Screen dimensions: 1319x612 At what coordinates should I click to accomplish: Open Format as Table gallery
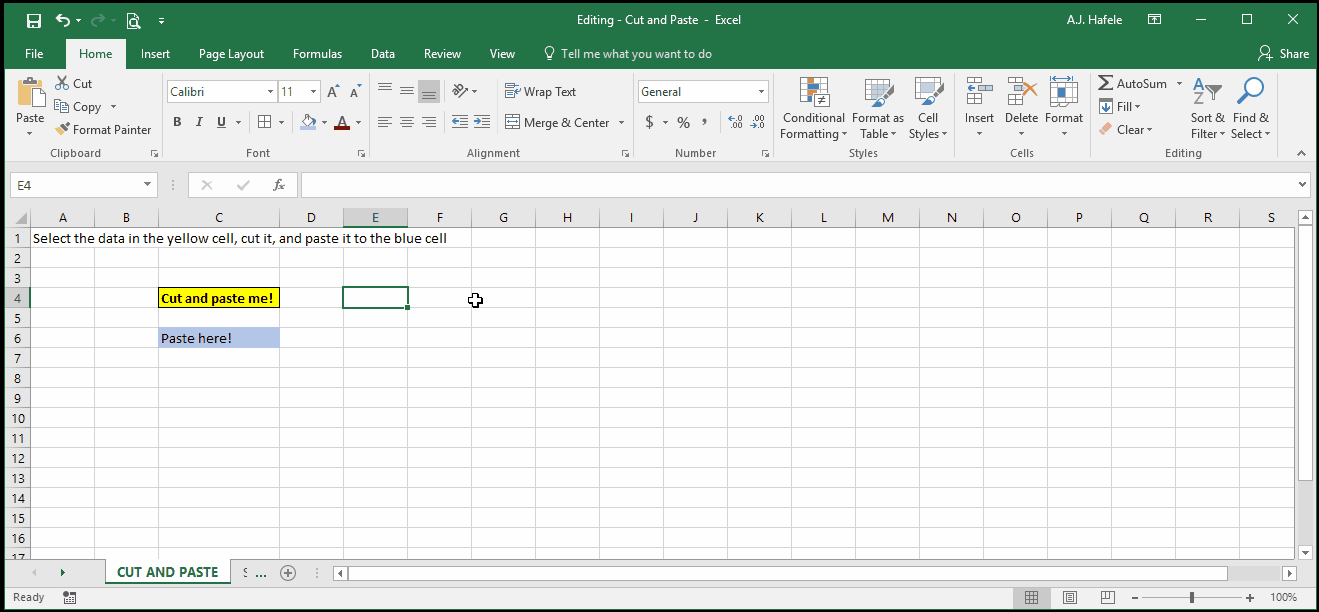coord(878,108)
